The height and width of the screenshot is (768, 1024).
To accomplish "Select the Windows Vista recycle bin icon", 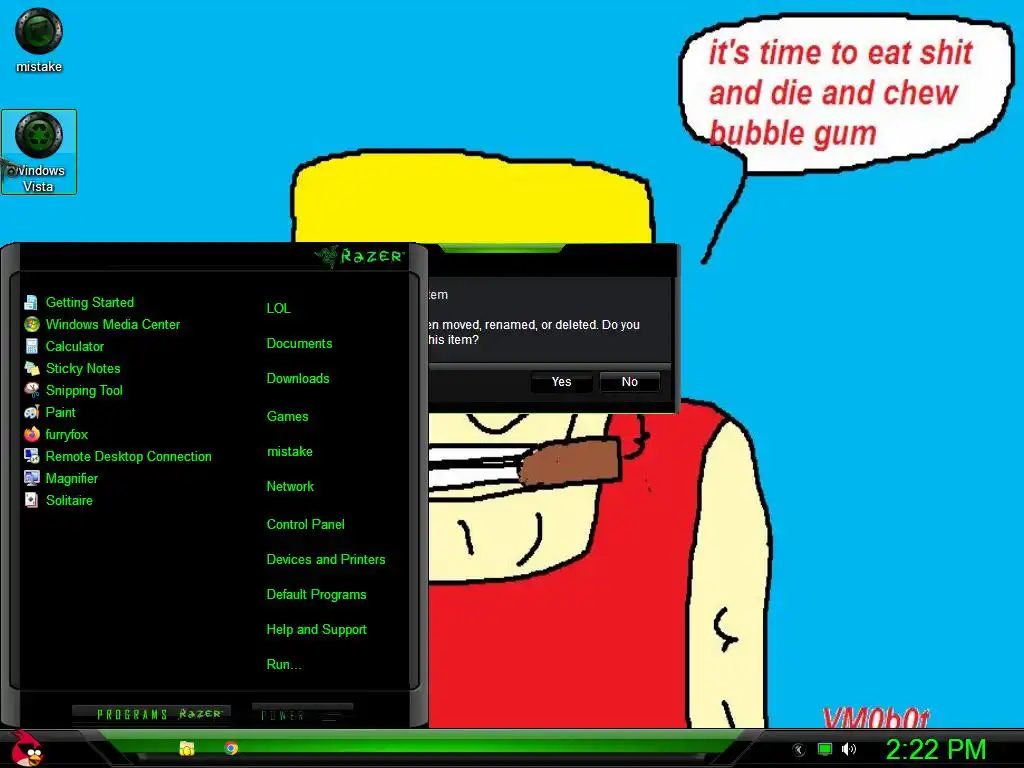I will (39, 152).
